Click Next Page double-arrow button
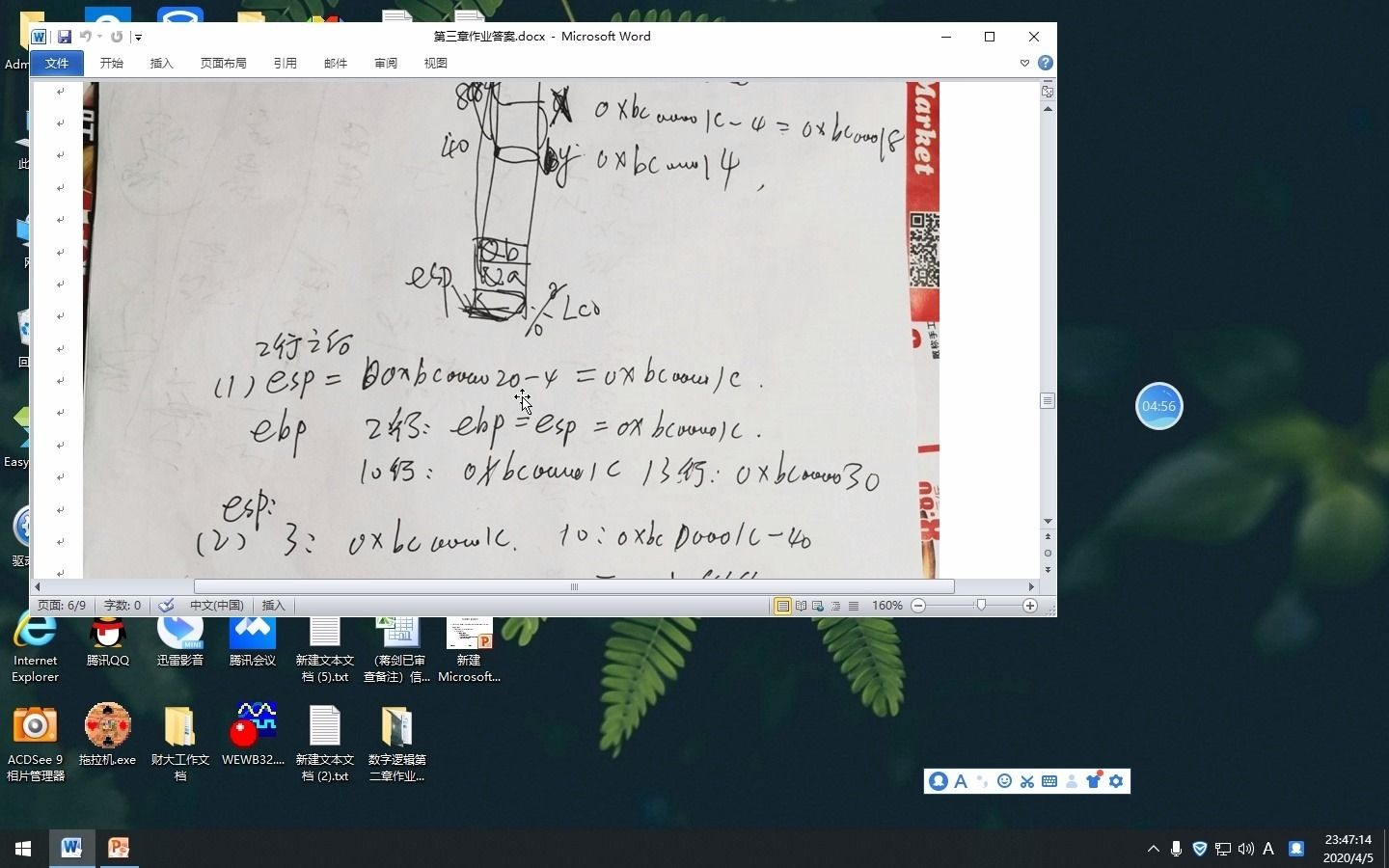Screen dimensions: 1389x868 click(1048, 570)
